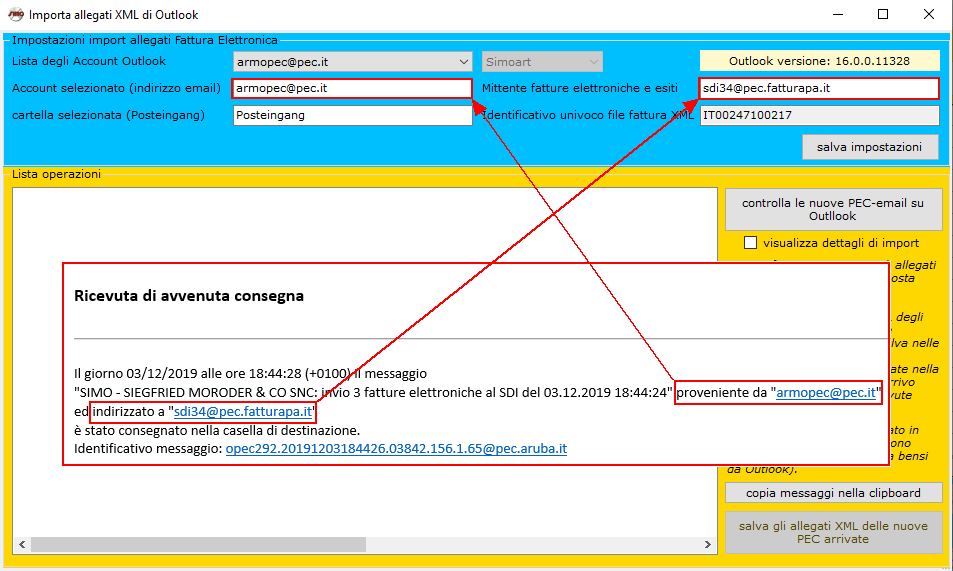Click copia messaggi nella clipboard button
The width and height of the screenshot is (953, 571).
coord(833,493)
